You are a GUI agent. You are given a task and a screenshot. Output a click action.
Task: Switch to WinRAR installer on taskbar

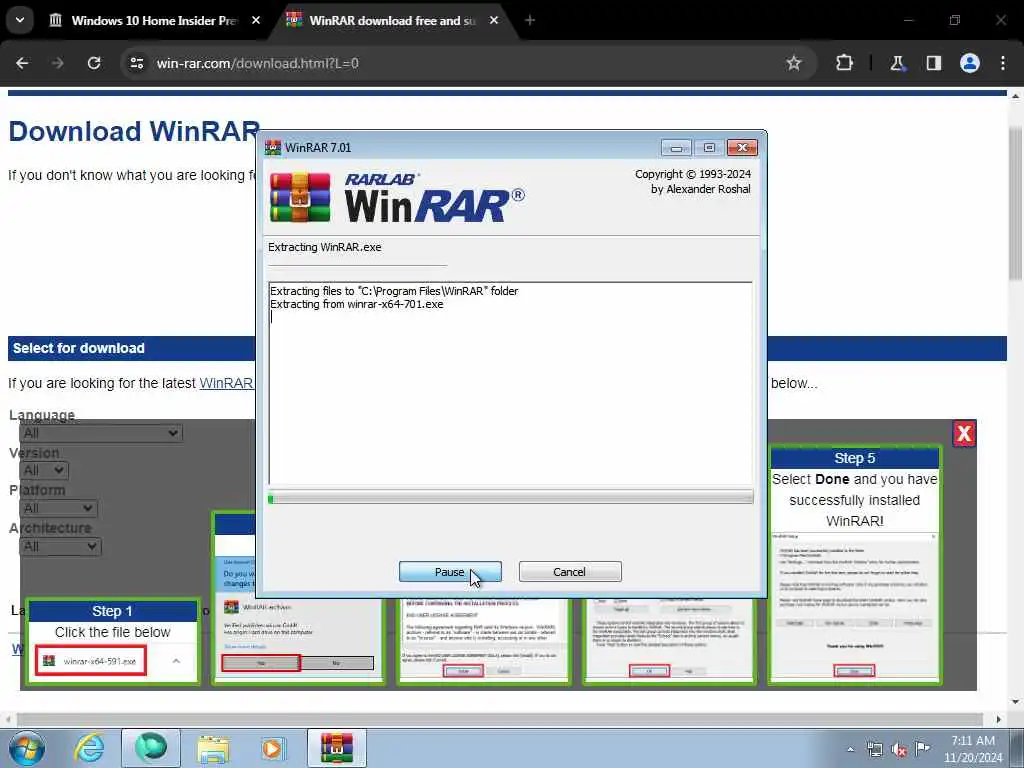point(337,748)
